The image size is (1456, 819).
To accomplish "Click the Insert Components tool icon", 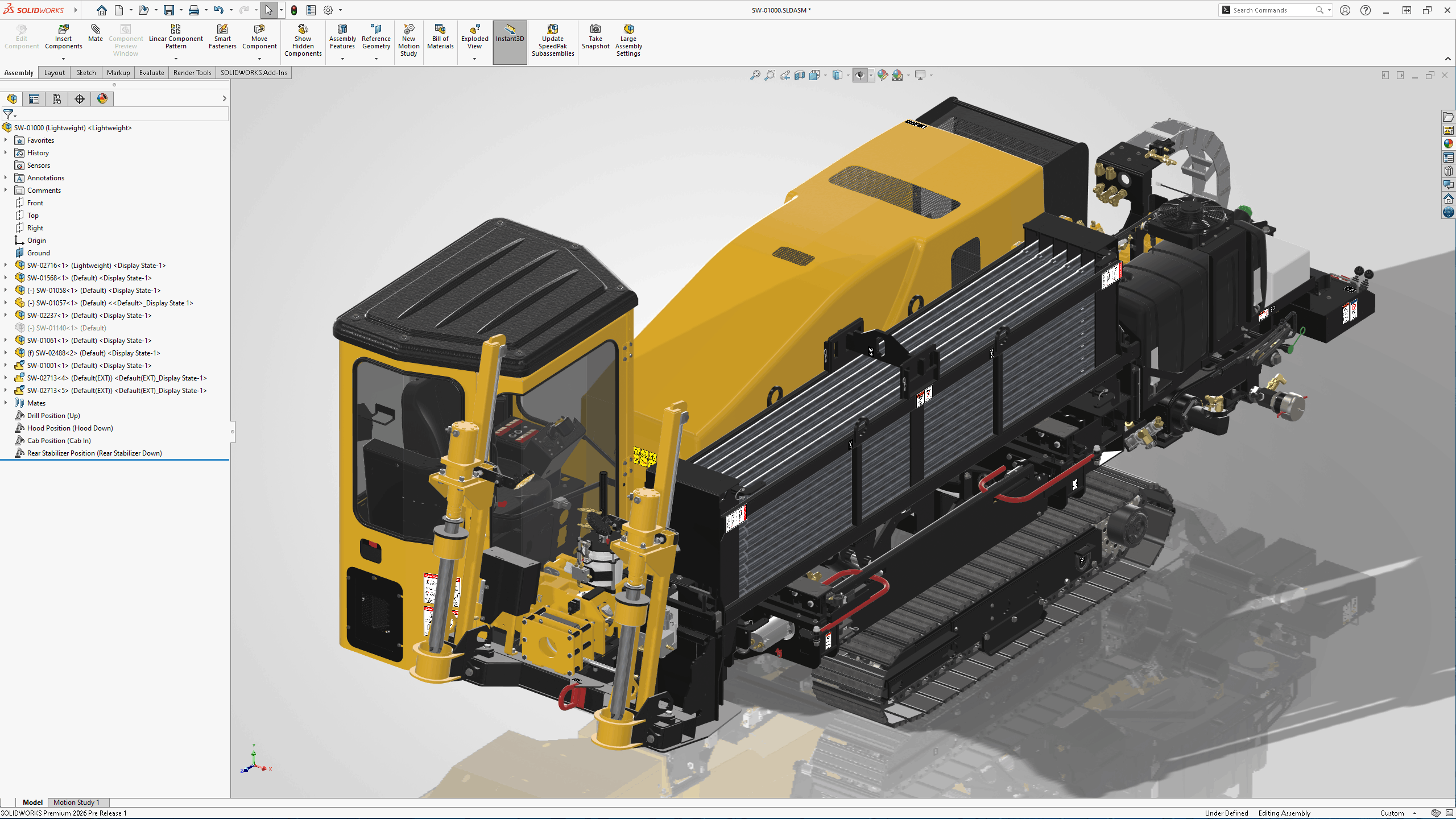I will (63, 28).
